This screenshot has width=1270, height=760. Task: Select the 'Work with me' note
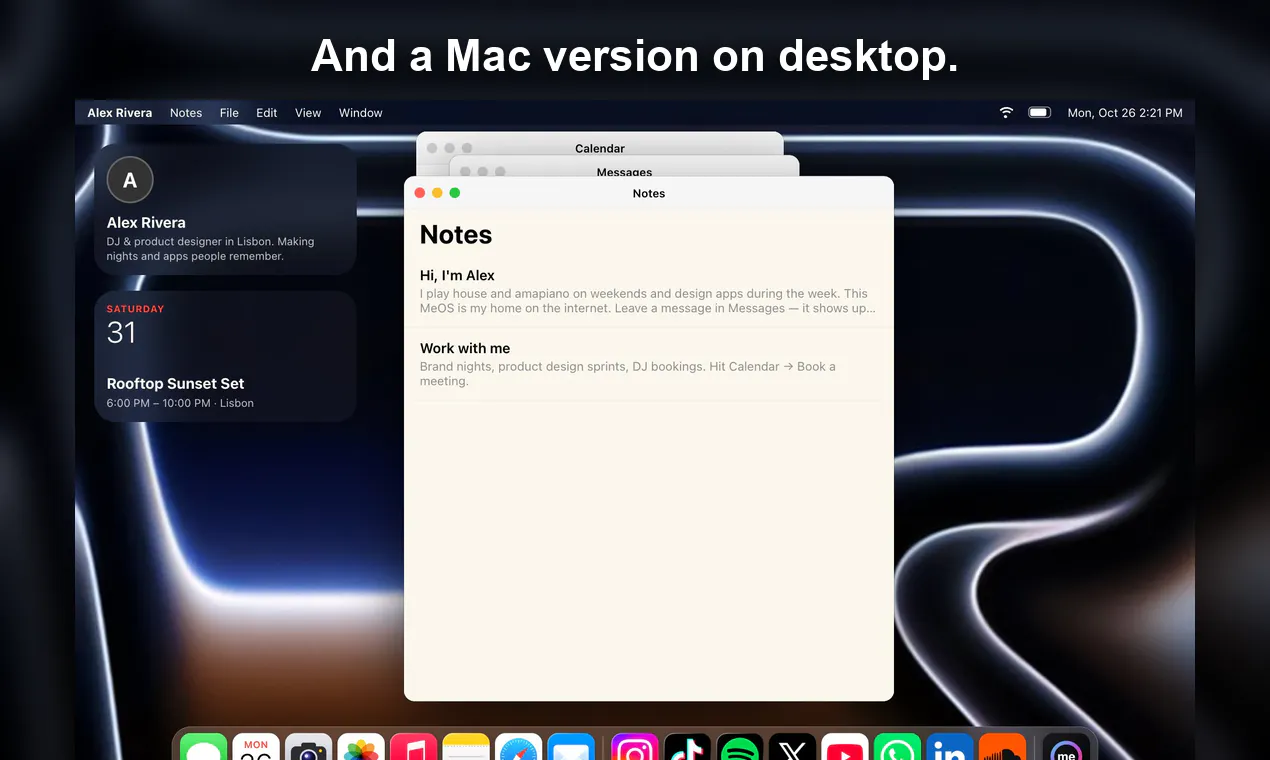click(x=649, y=364)
